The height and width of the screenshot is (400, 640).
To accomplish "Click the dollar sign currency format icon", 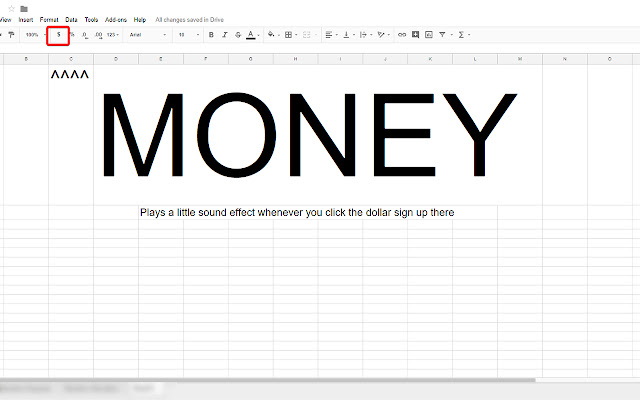I will point(58,35).
